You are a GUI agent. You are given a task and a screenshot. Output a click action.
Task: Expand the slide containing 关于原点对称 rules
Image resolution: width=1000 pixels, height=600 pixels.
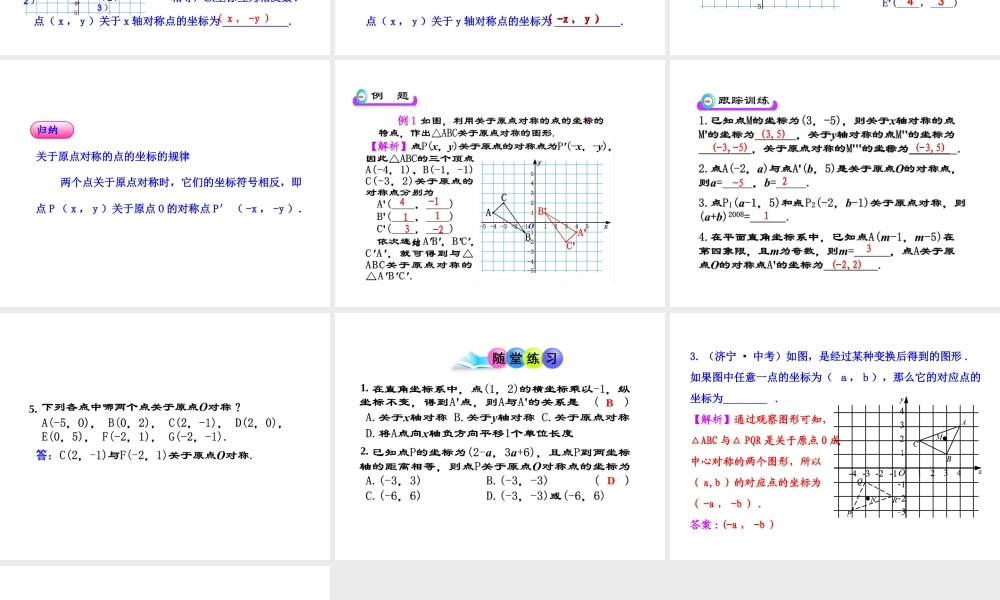coord(165,180)
